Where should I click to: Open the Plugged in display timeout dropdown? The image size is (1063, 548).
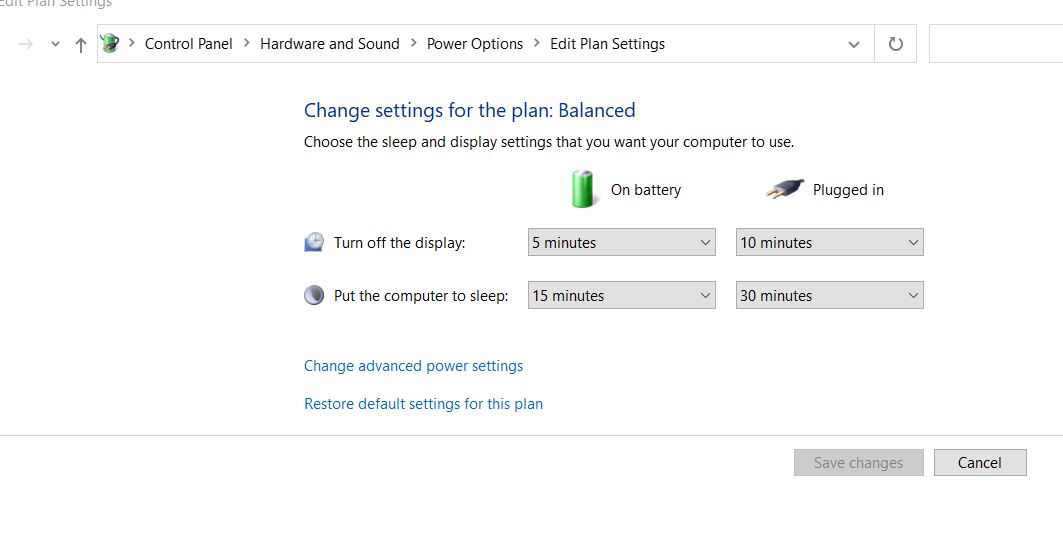coord(830,242)
